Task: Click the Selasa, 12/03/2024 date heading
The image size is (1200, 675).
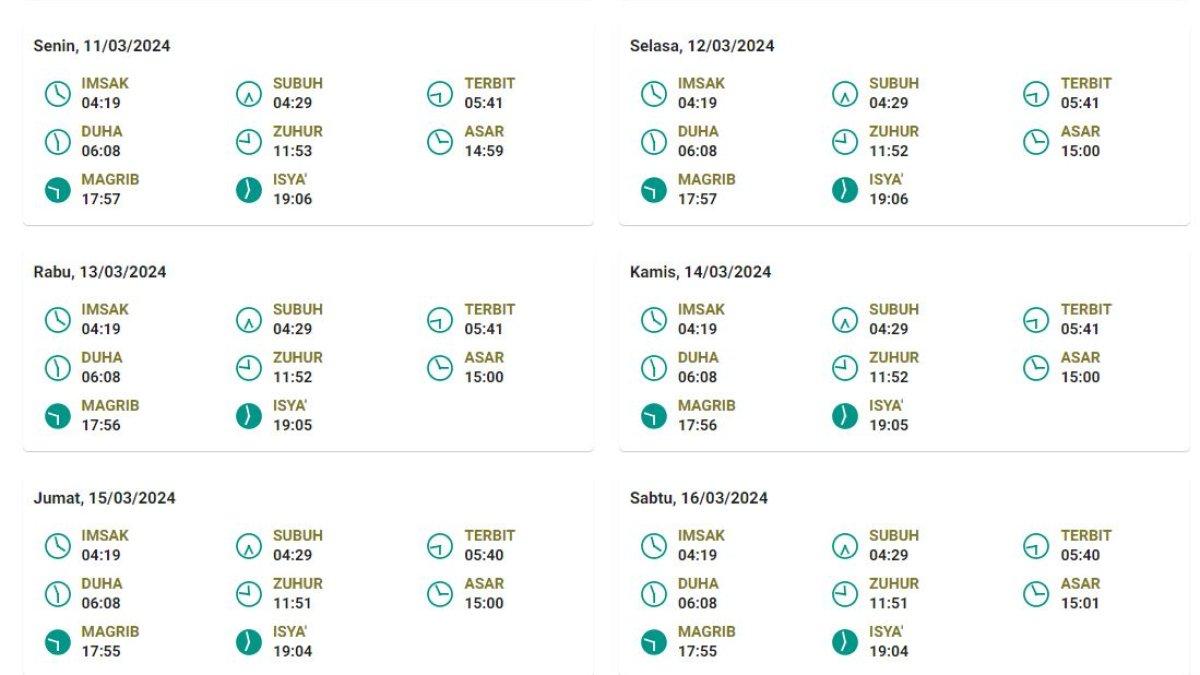Action: pos(702,46)
